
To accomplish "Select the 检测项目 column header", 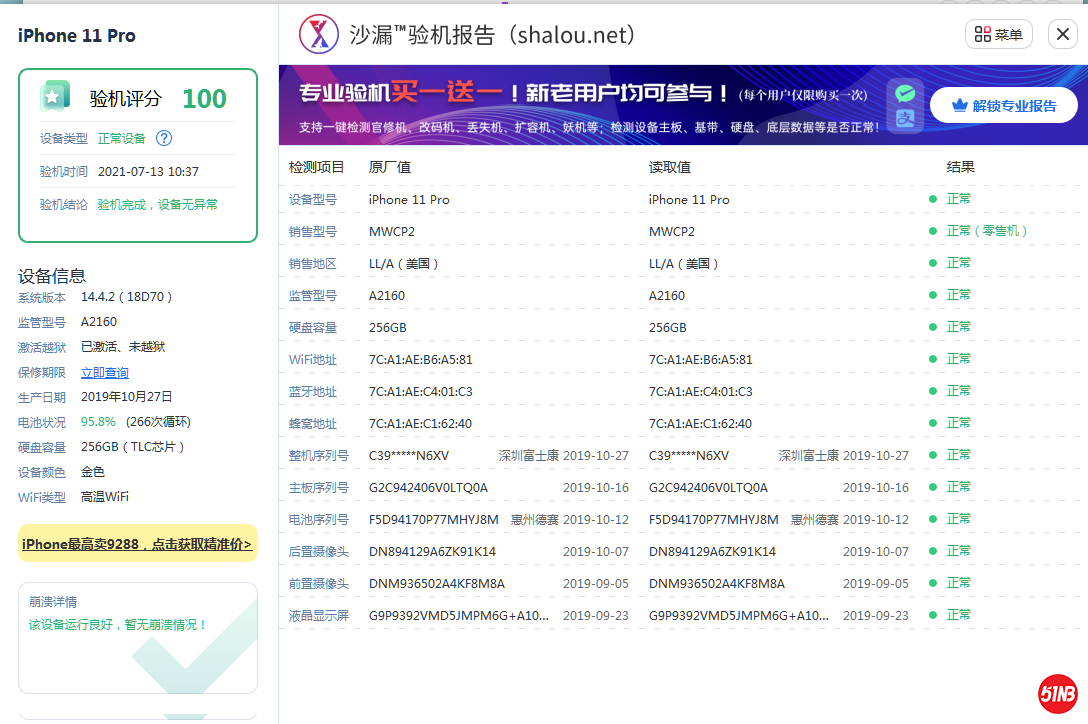I will click(316, 167).
